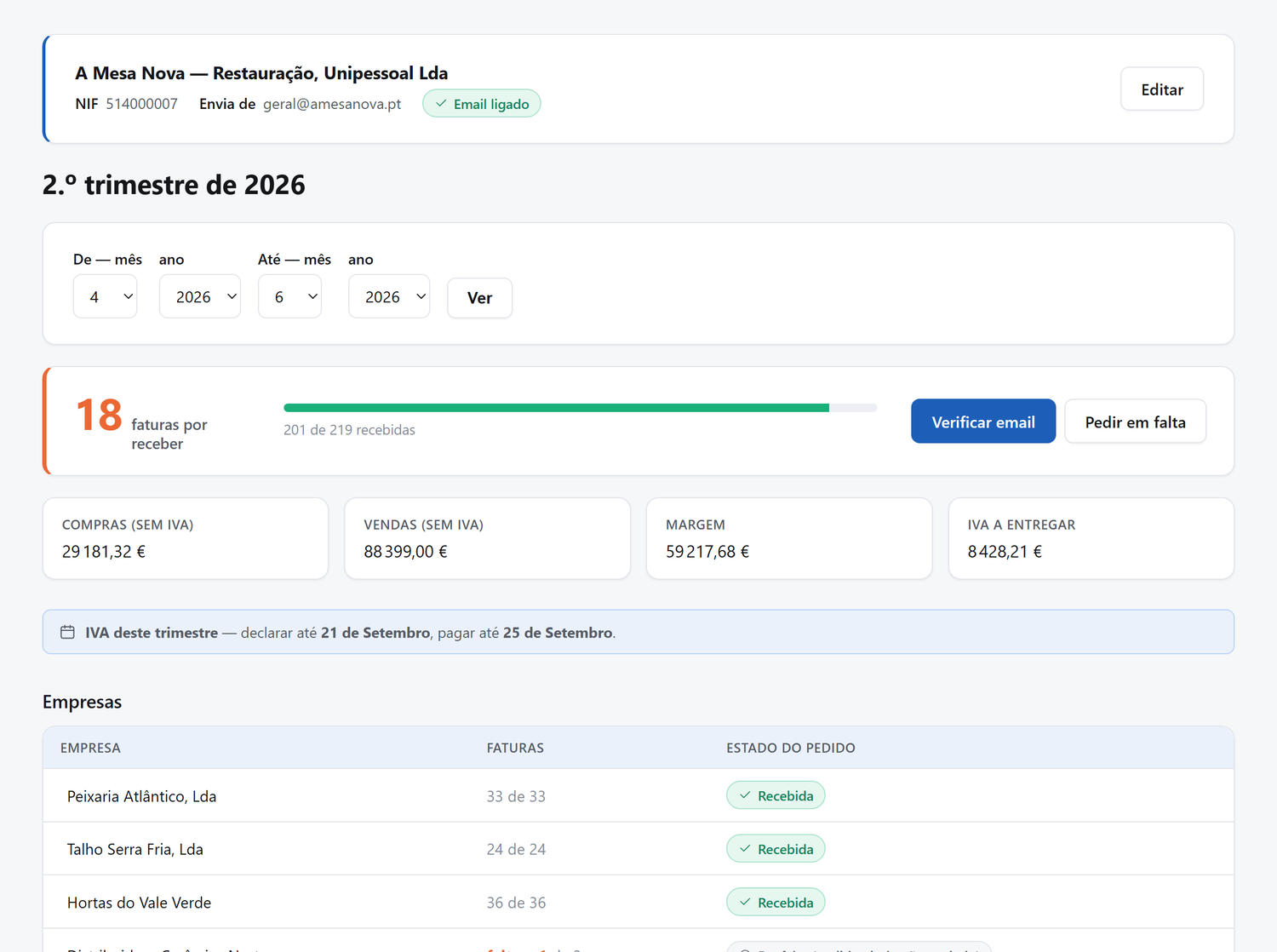Click the sender email geral@amesanova.pt

click(332, 104)
